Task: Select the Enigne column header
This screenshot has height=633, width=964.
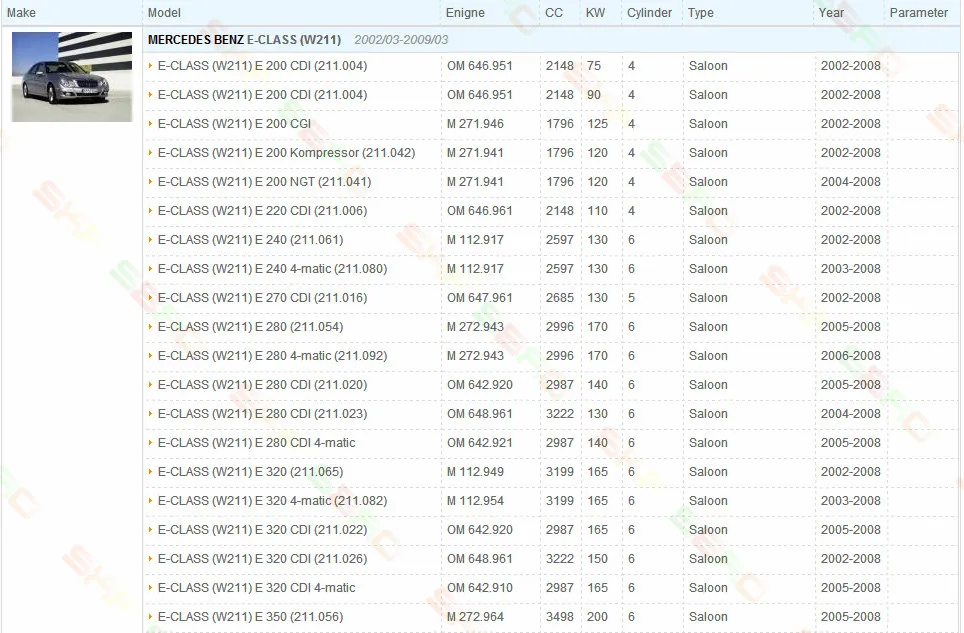Action: [465, 13]
